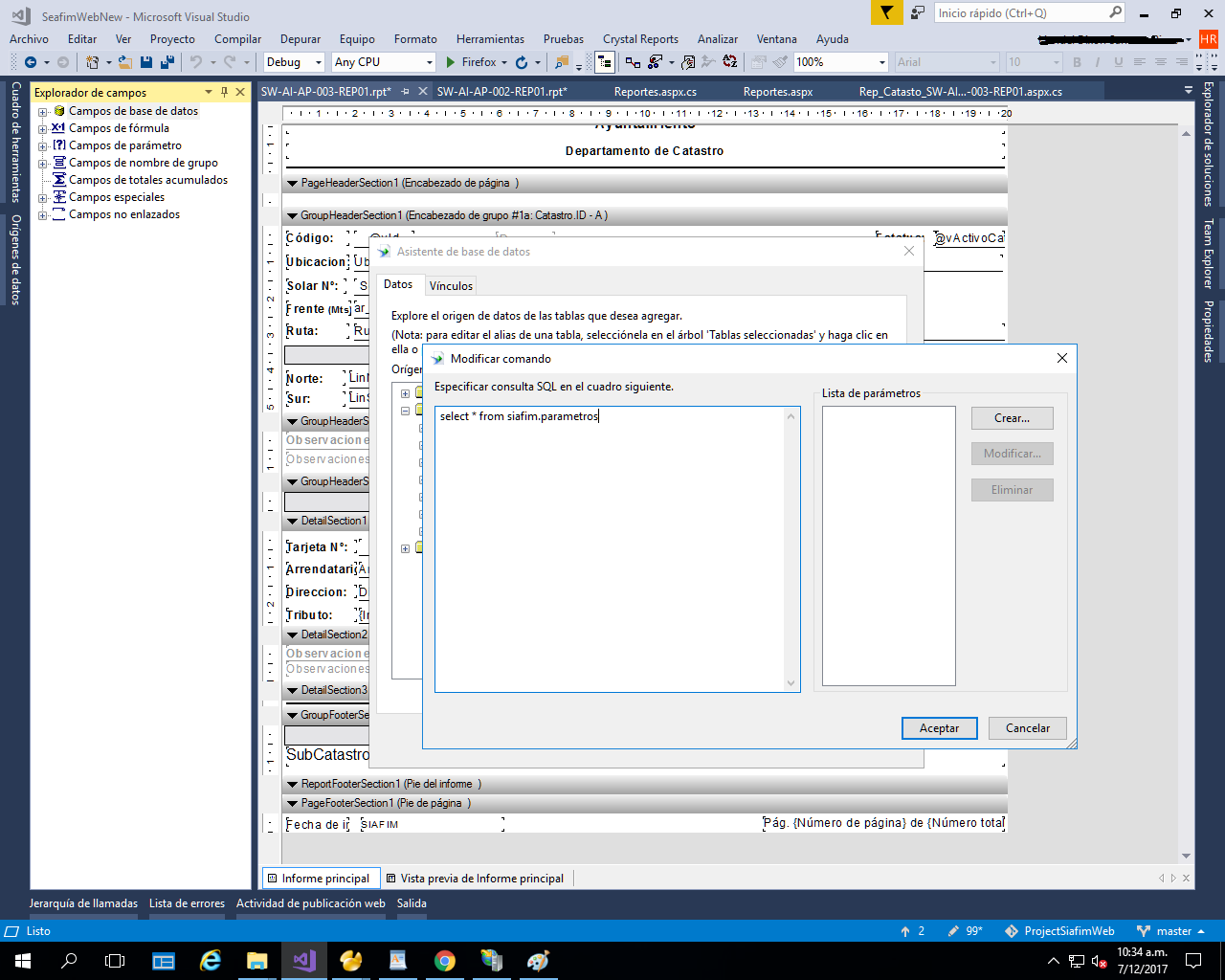Select Campos no enlazados tree item
Viewport: 1225px width, 980px height.
[x=123, y=214]
